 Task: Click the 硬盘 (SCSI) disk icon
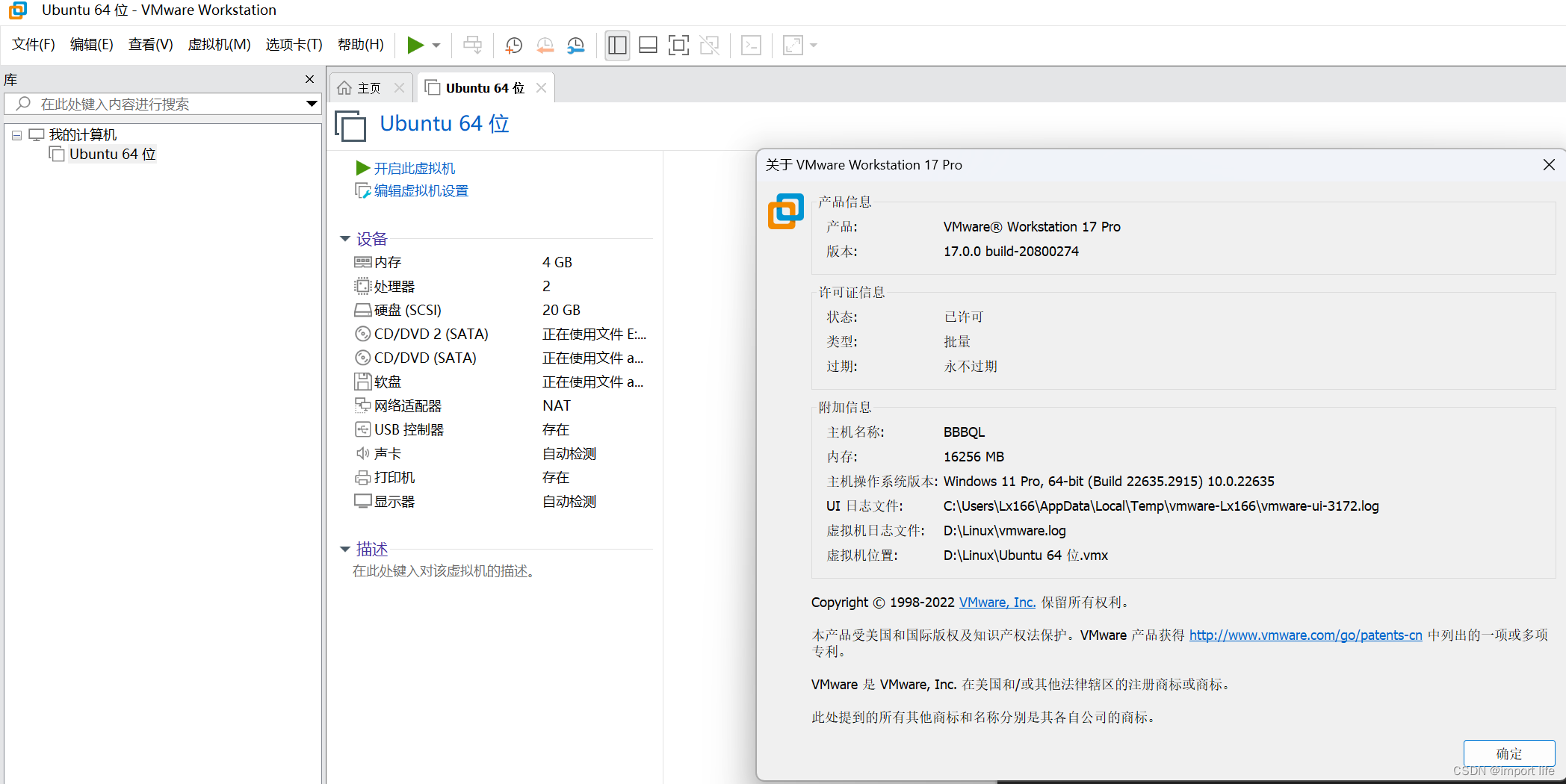click(363, 310)
